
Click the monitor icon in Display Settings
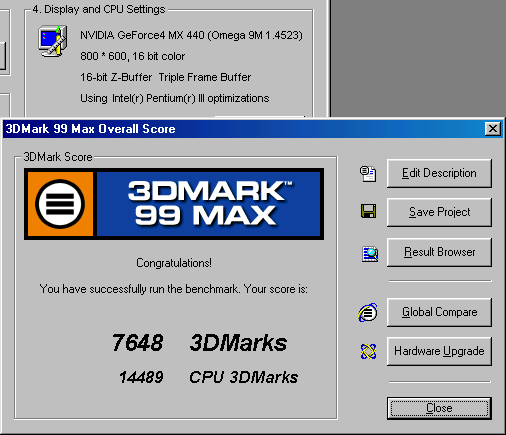click(x=53, y=41)
